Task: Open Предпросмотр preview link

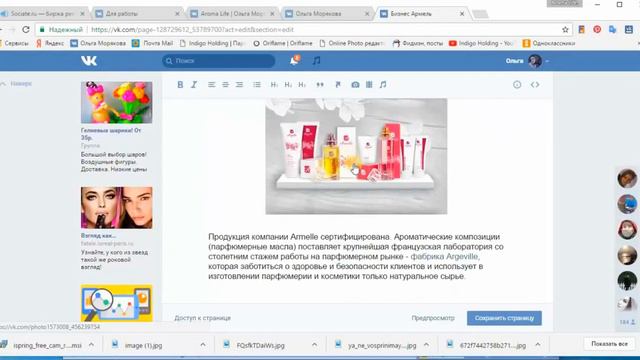Action: [x=433, y=318]
